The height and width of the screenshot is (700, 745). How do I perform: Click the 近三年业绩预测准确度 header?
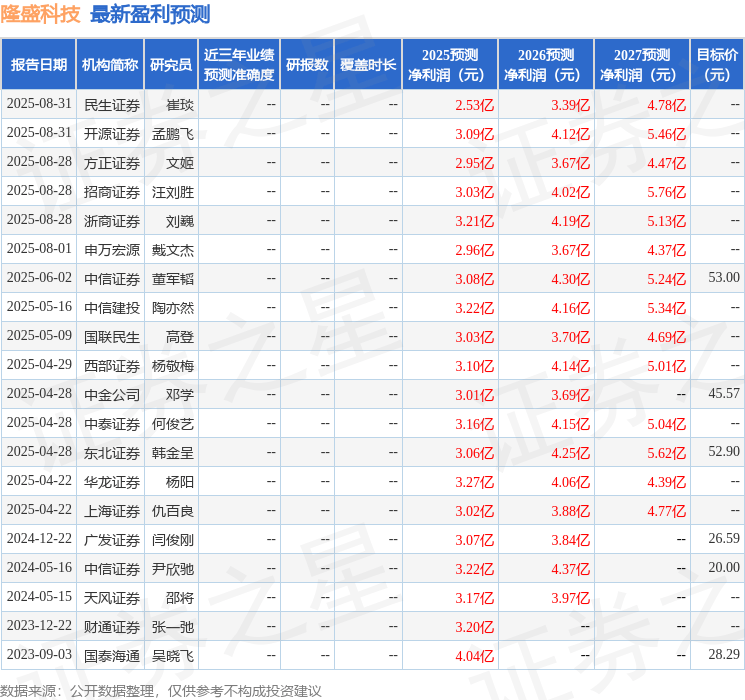point(239,65)
